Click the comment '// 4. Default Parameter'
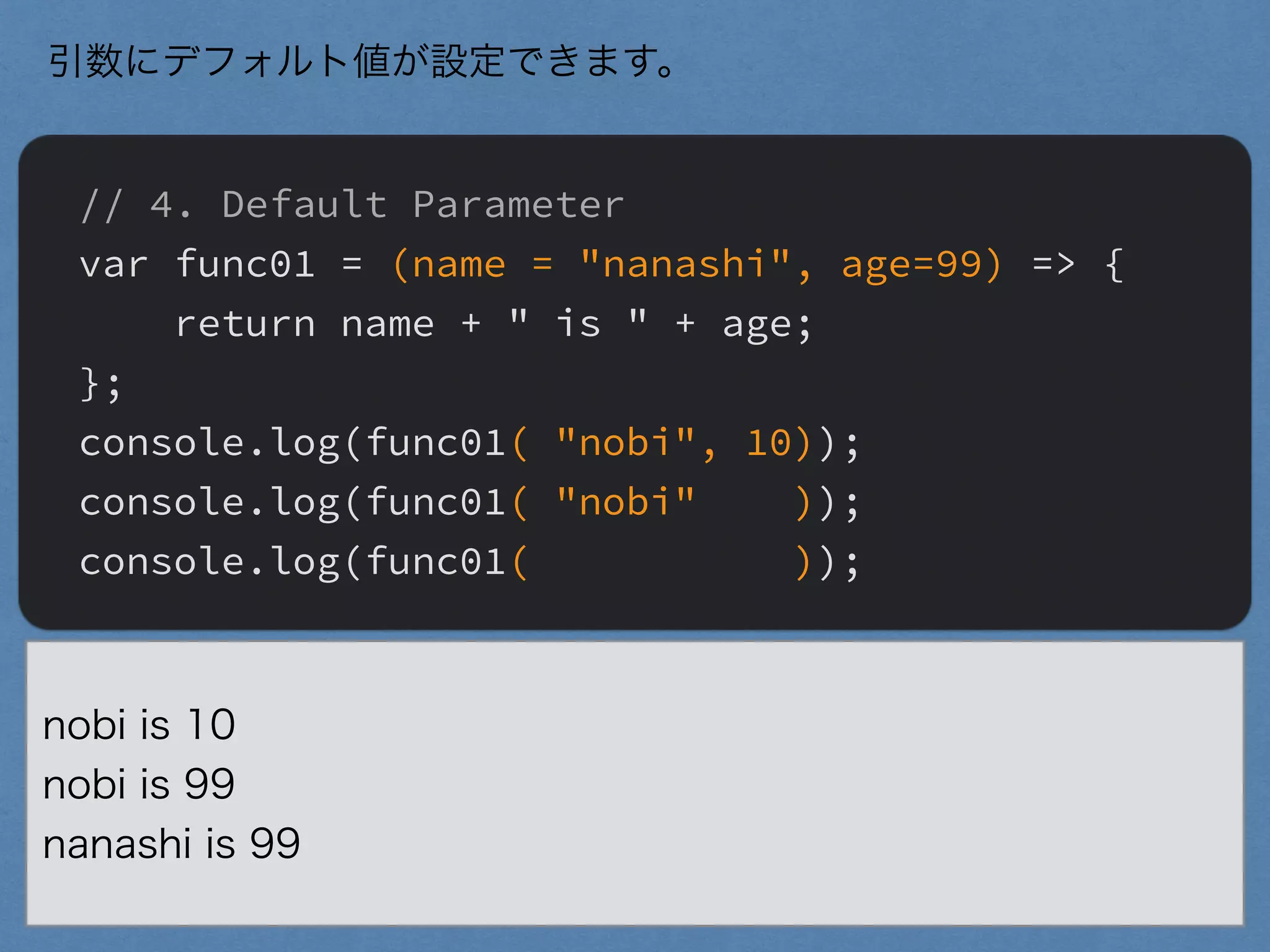Image resolution: width=1270 pixels, height=952 pixels. pyautogui.click(x=352, y=205)
